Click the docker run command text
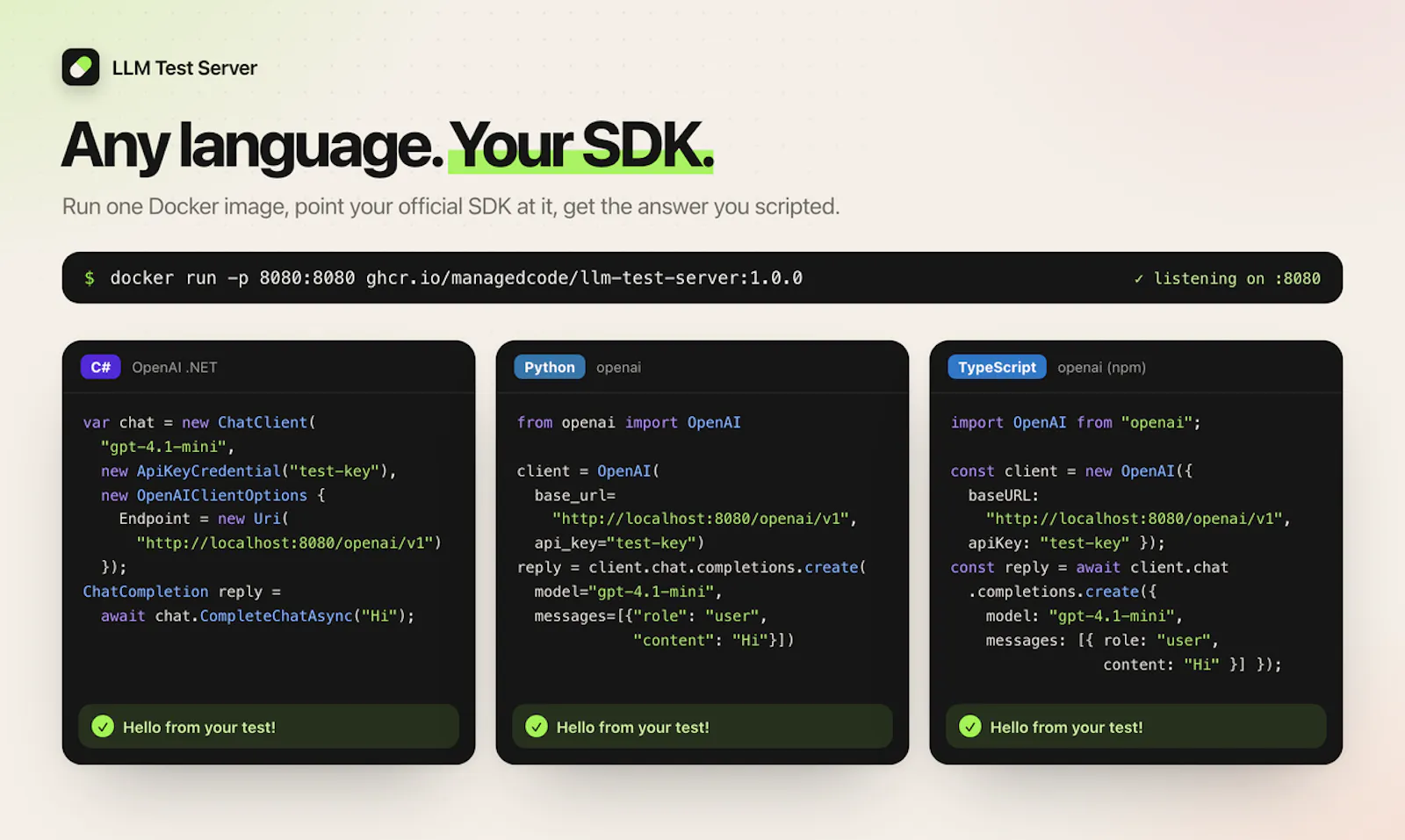Viewport: 1405px width, 840px height. coord(456,278)
